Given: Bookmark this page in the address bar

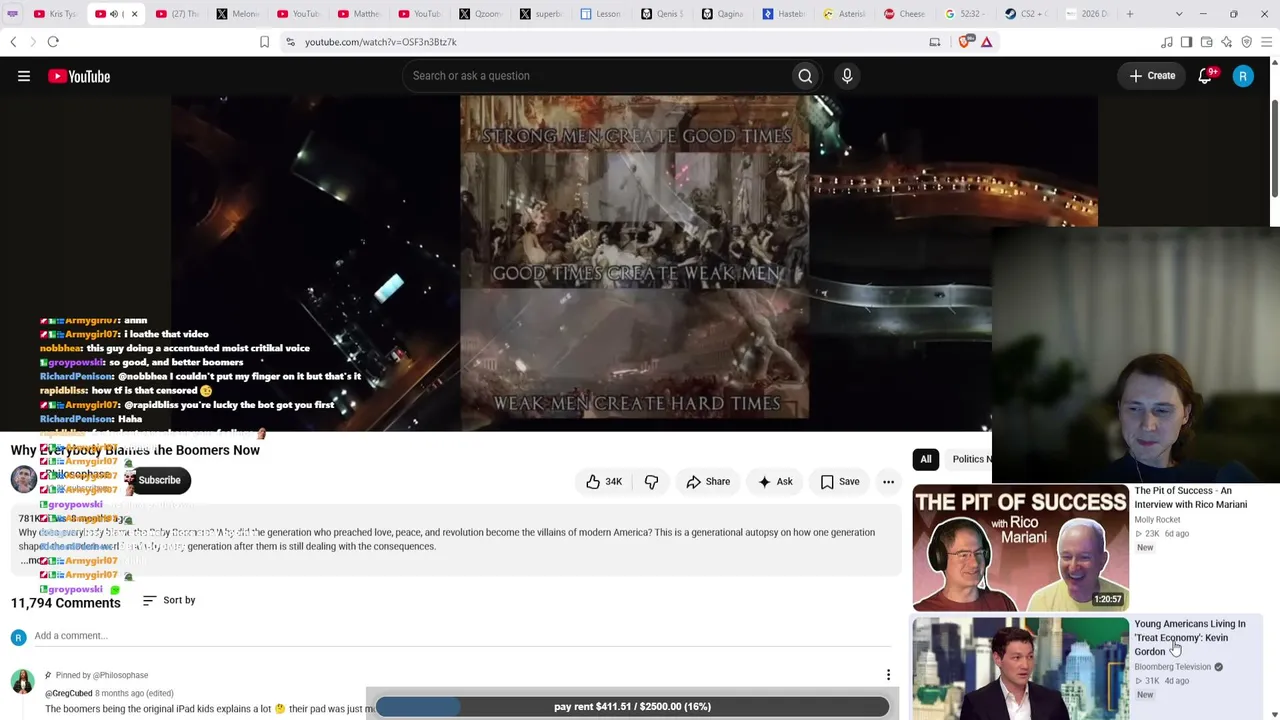Looking at the screenshot, I should (264, 42).
